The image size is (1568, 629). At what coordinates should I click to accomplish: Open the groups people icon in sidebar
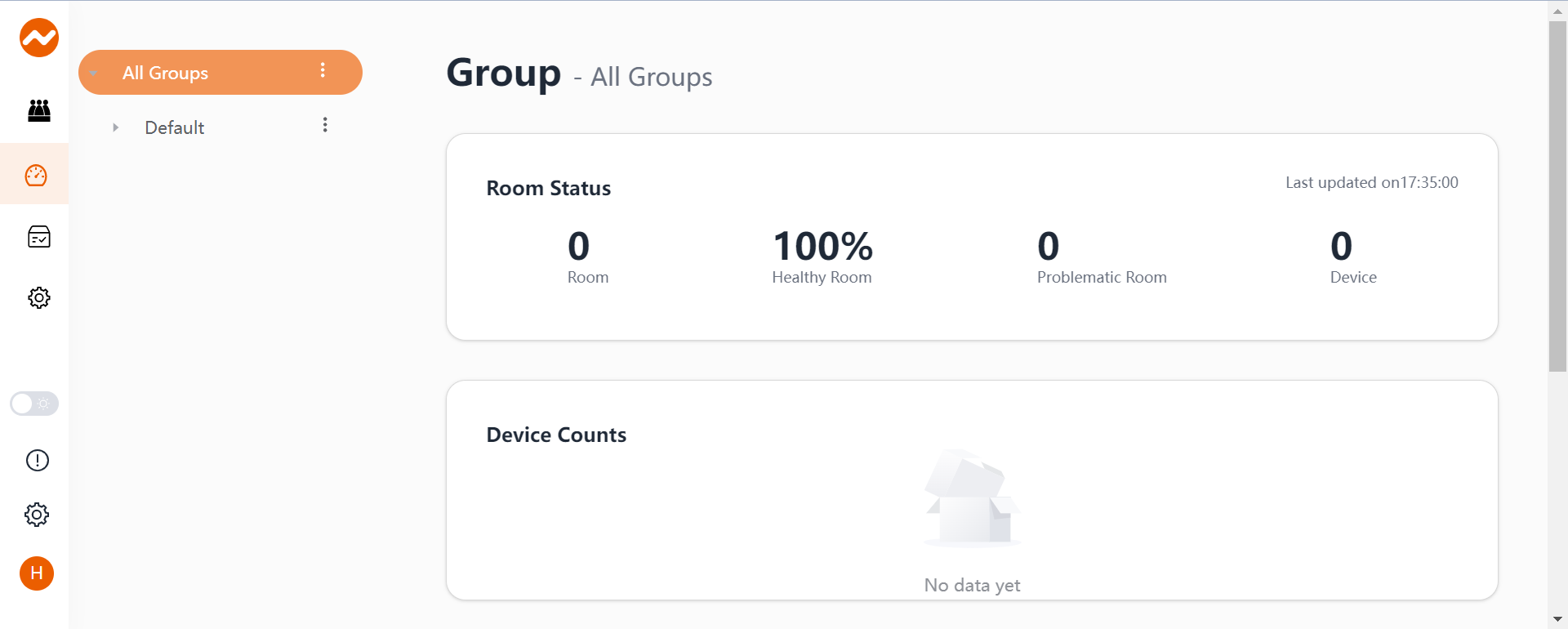point(39,110)
